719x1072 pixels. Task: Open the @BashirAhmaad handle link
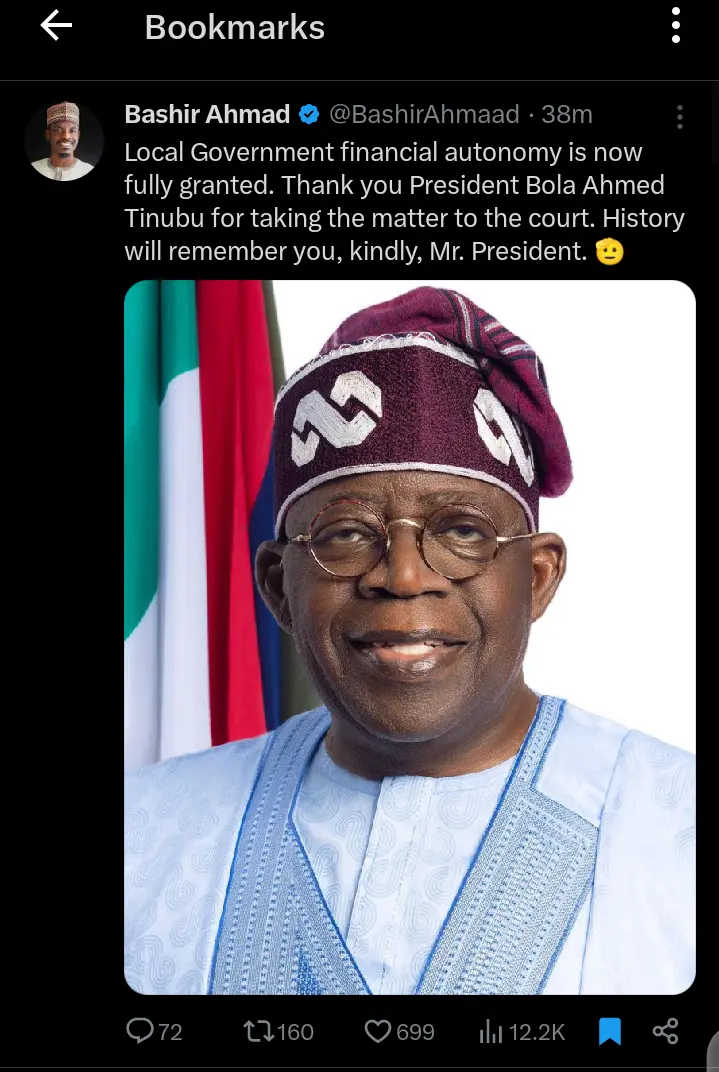[424, 114]
